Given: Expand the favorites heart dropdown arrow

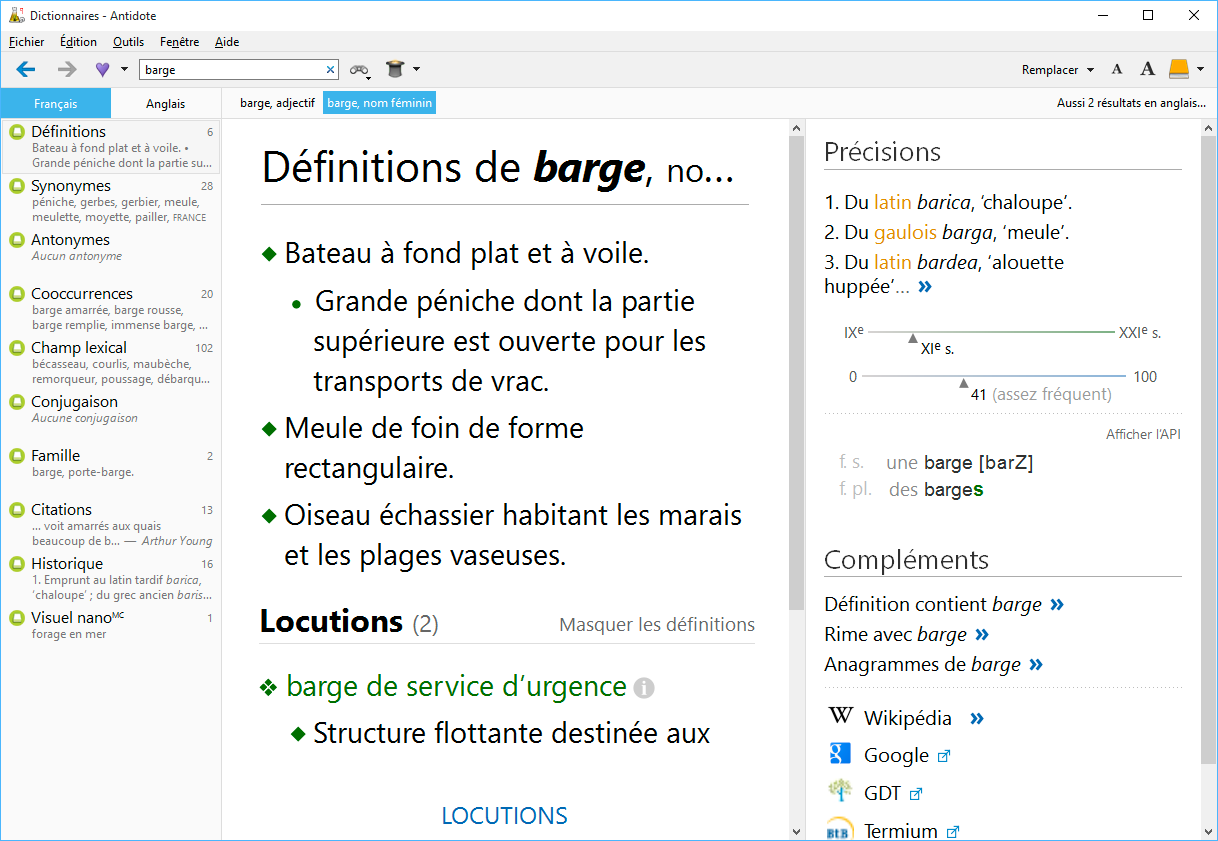Looking at the screenshot, I should pos(124,69).
